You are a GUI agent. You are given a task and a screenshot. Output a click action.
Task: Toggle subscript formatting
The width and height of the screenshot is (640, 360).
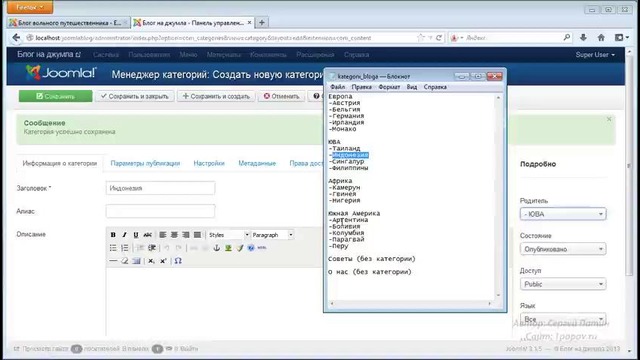(x=151, y=261)
